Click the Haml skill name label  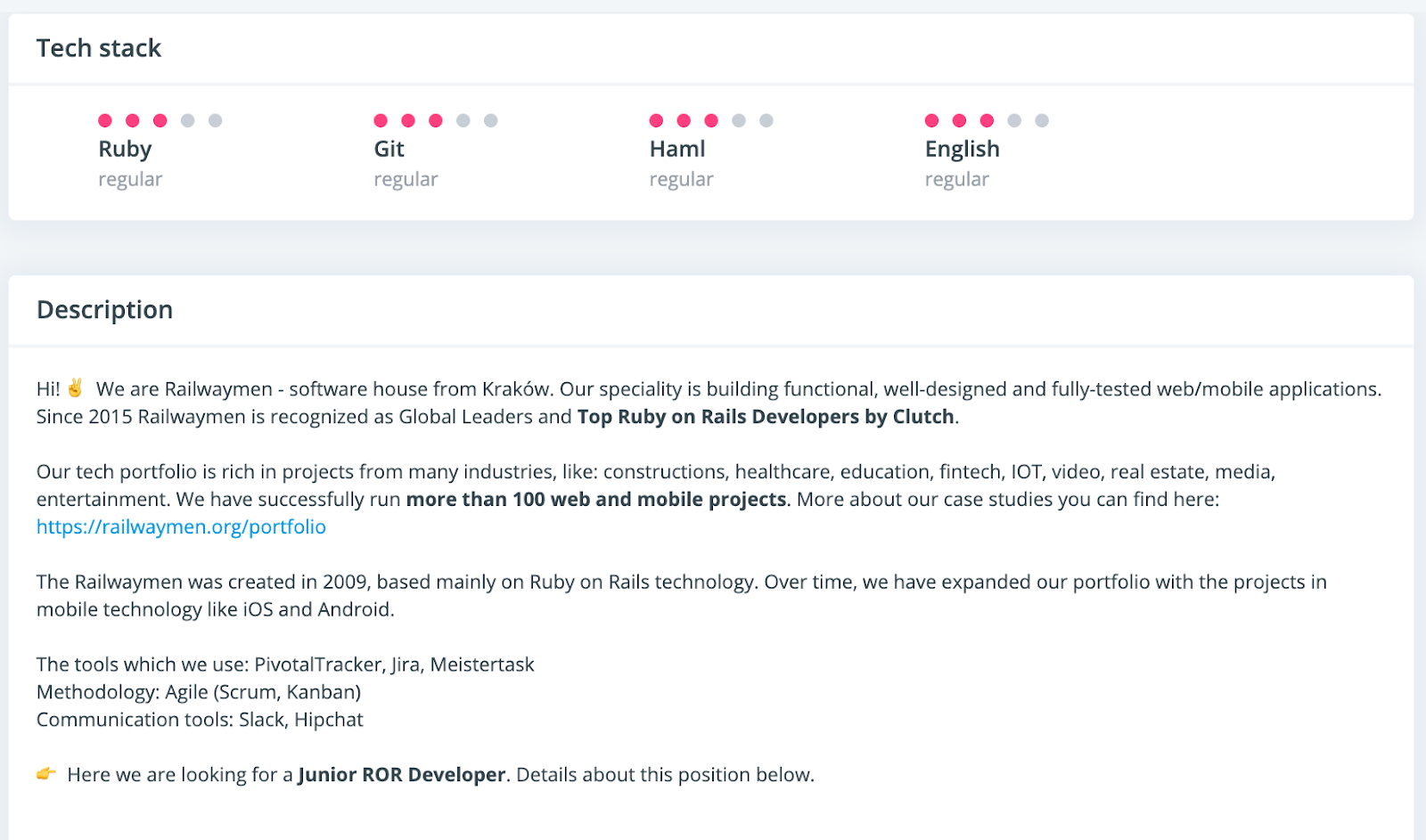[x=678, y=149]
